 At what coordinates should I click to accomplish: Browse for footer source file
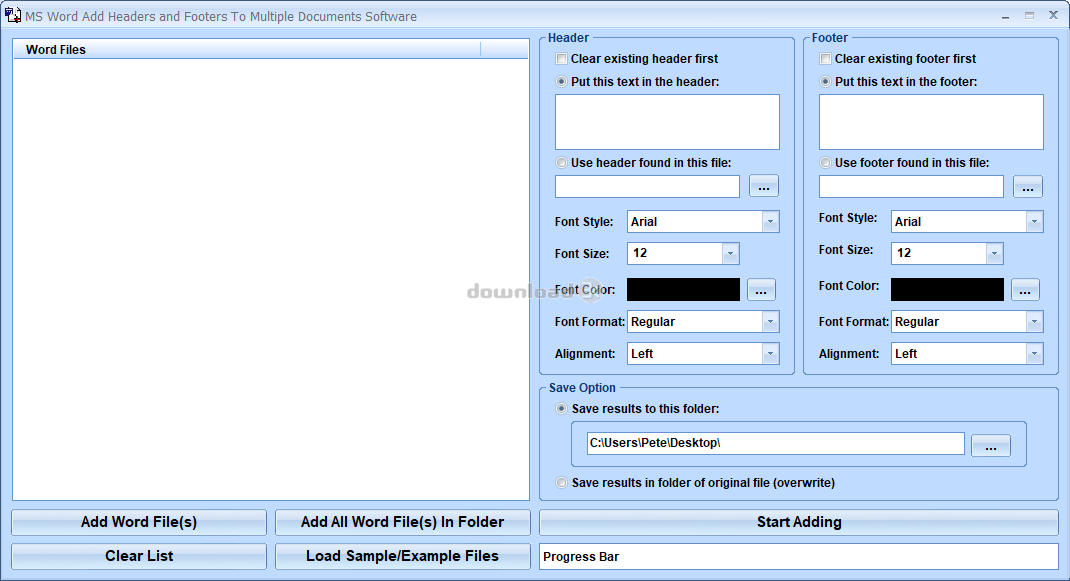1028,186
